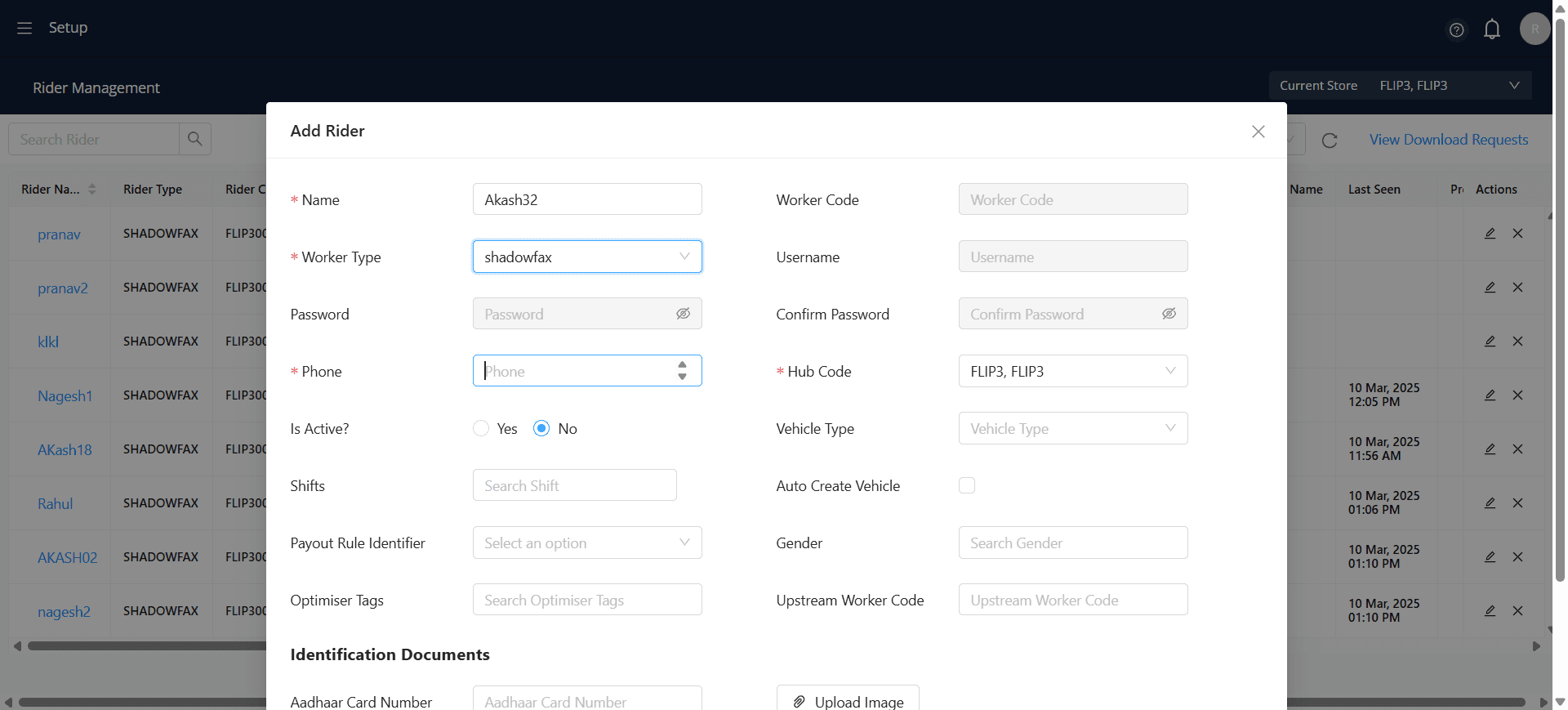Delete the AKASH02 rider row
This screenshot has width=1568, height=710.
pos(1517,557)
